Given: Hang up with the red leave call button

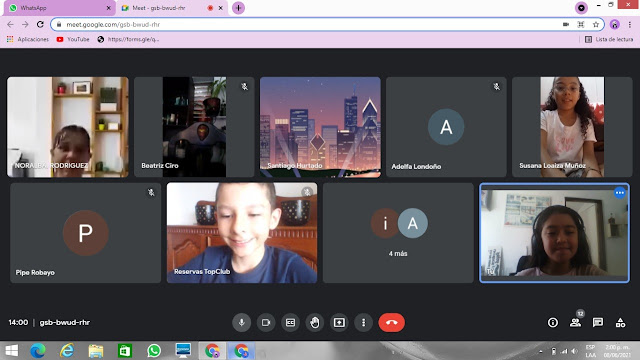Looking at the screenshot, I should 391,322.
